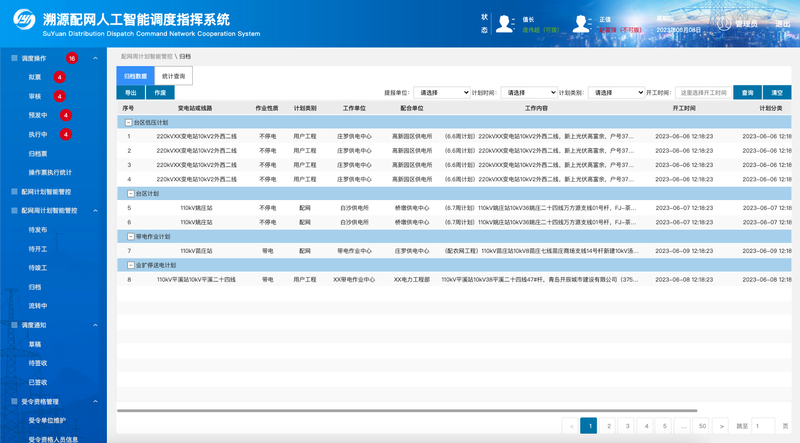Screen dimensions: 800x443
Task: Click the square icon beside 配网计划智能管控
Action: click(14, 191)
